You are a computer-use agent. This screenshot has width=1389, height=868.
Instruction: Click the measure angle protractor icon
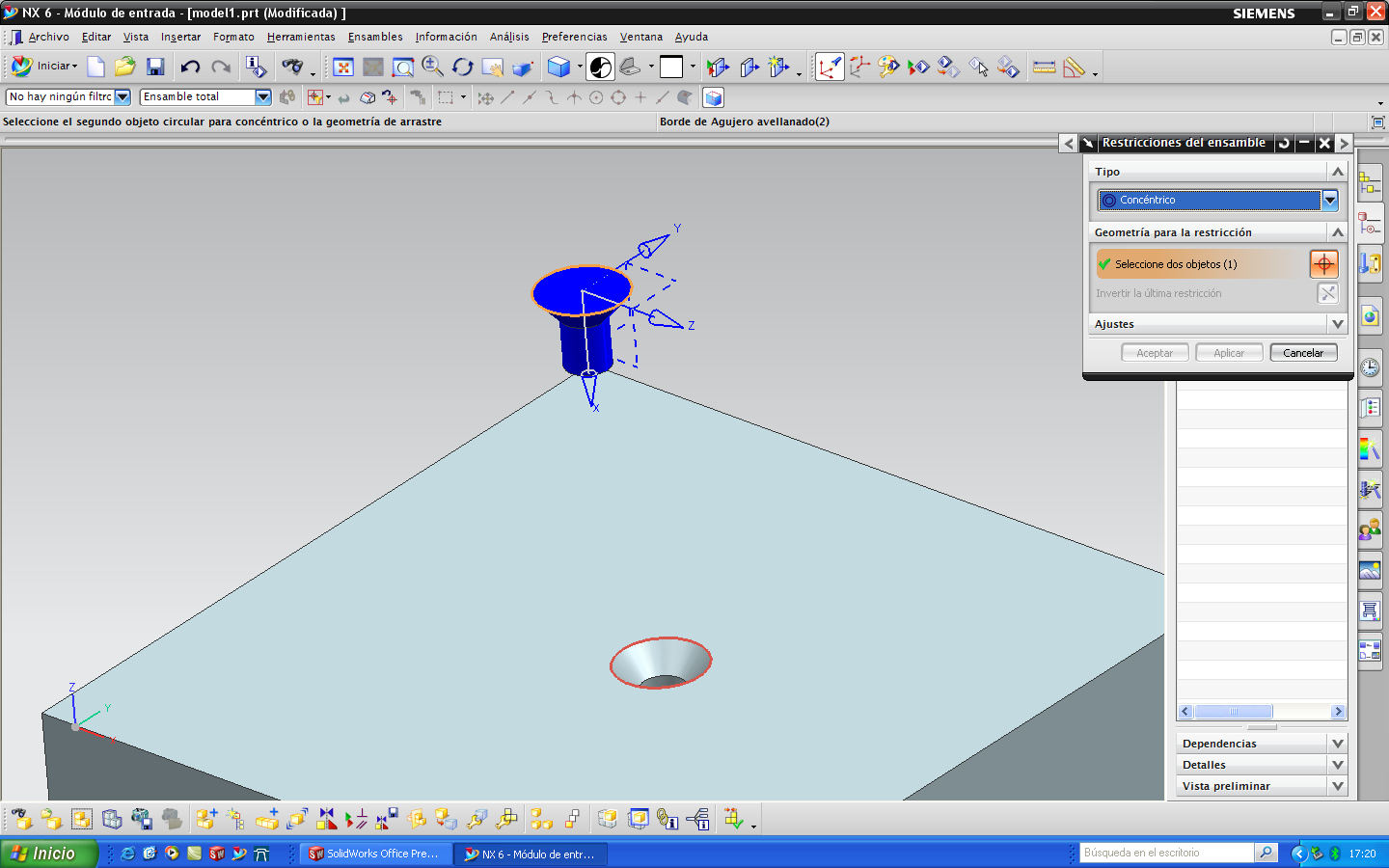point(1074,67)
